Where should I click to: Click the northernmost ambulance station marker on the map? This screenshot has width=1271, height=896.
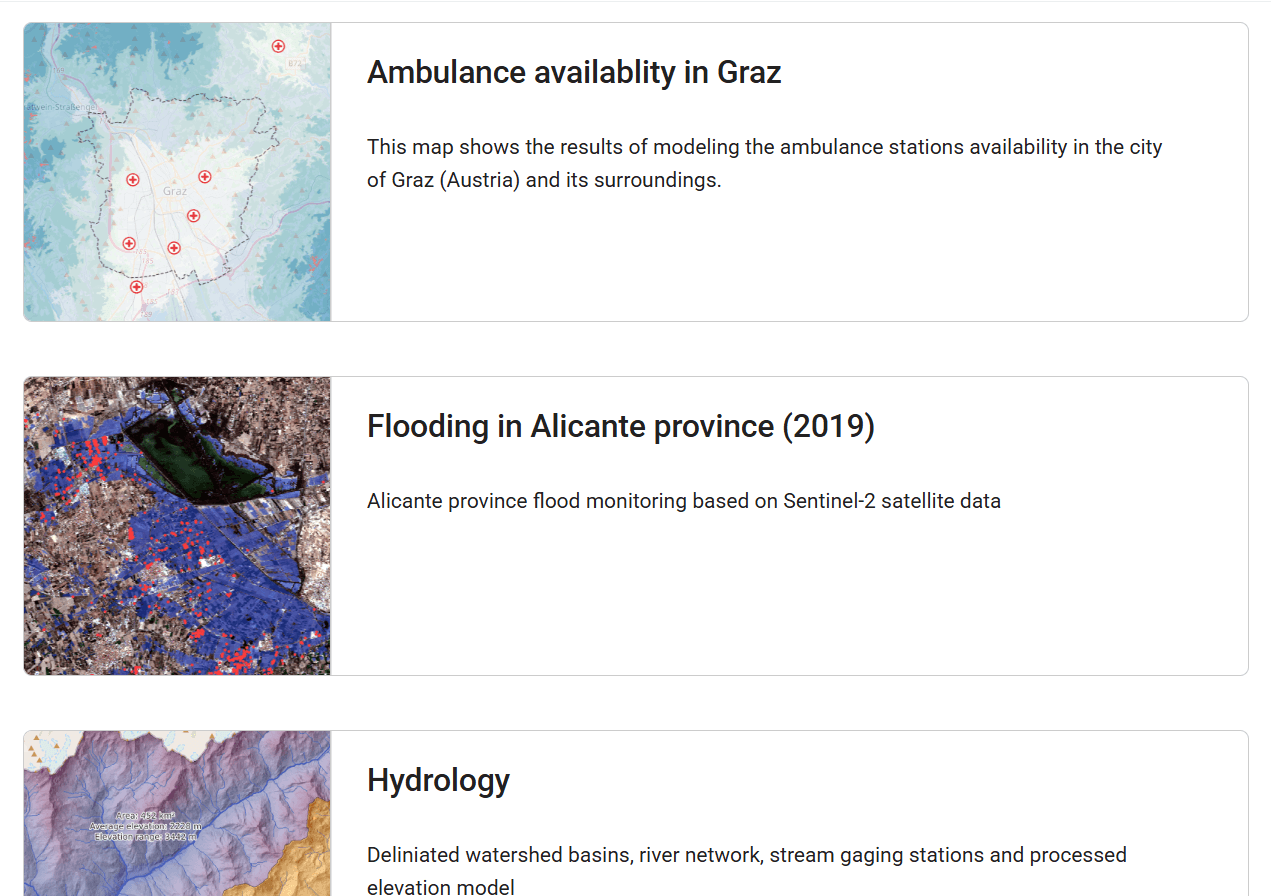pos(279,46)
